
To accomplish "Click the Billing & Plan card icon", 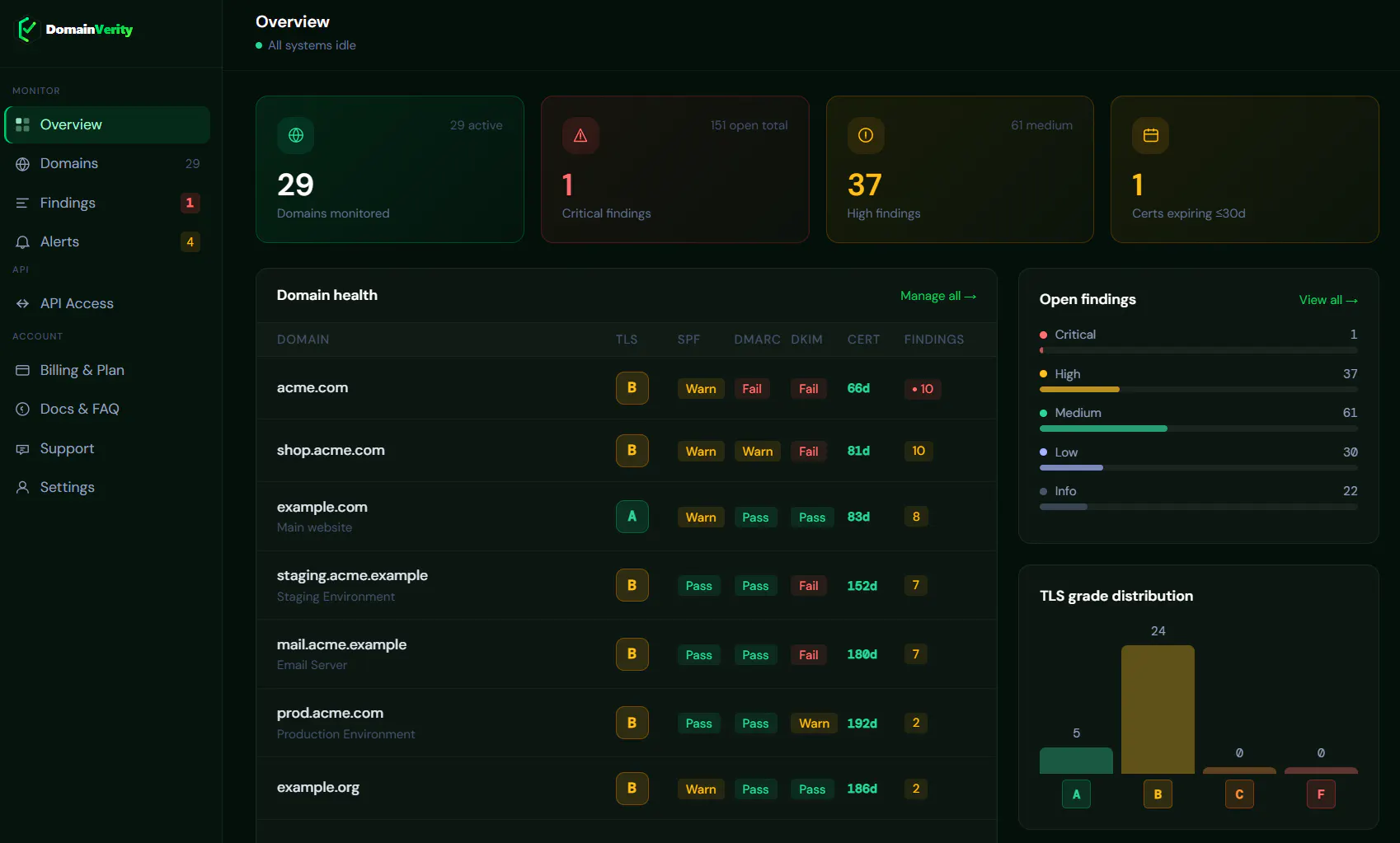I will [23, 371].
